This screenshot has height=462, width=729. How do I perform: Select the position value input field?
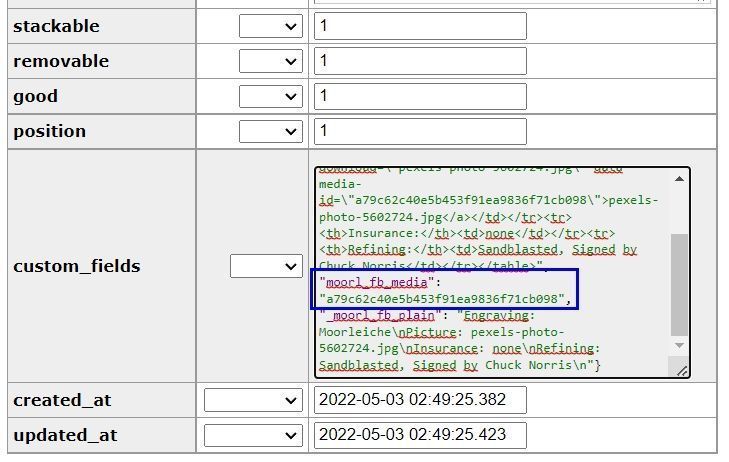tap(420, 131)
